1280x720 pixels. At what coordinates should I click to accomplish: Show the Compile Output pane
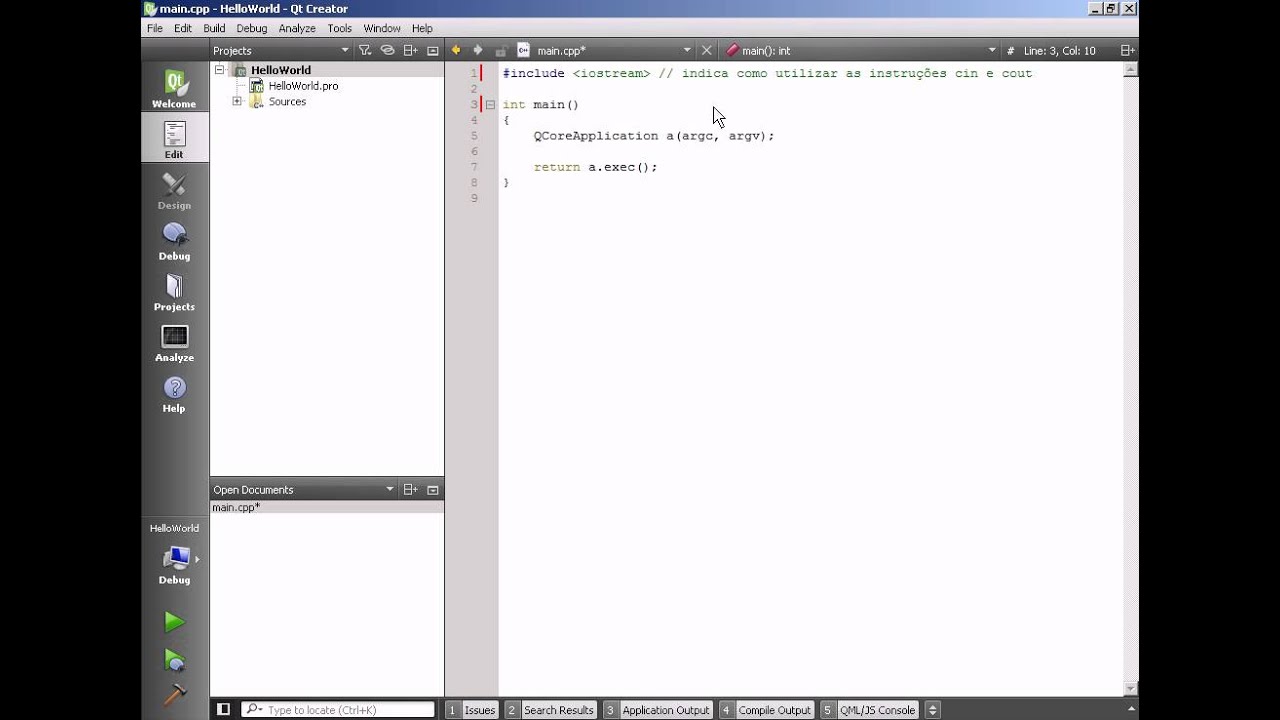(x=766, y=710)
